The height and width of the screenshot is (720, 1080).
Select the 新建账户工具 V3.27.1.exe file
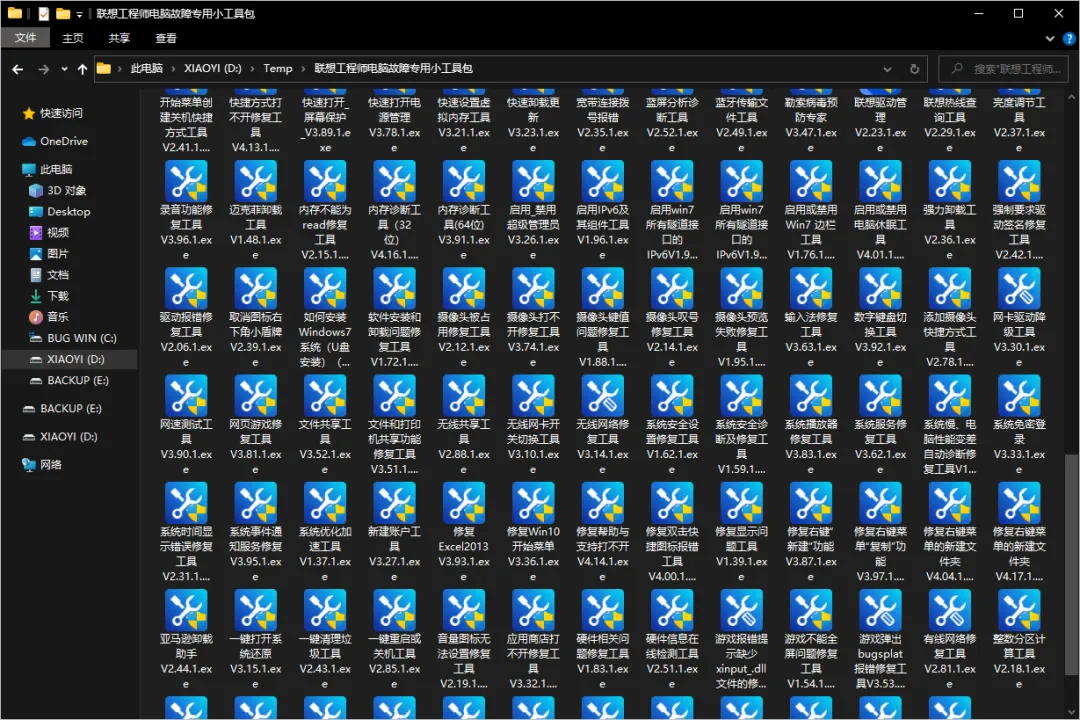[395, 533]
